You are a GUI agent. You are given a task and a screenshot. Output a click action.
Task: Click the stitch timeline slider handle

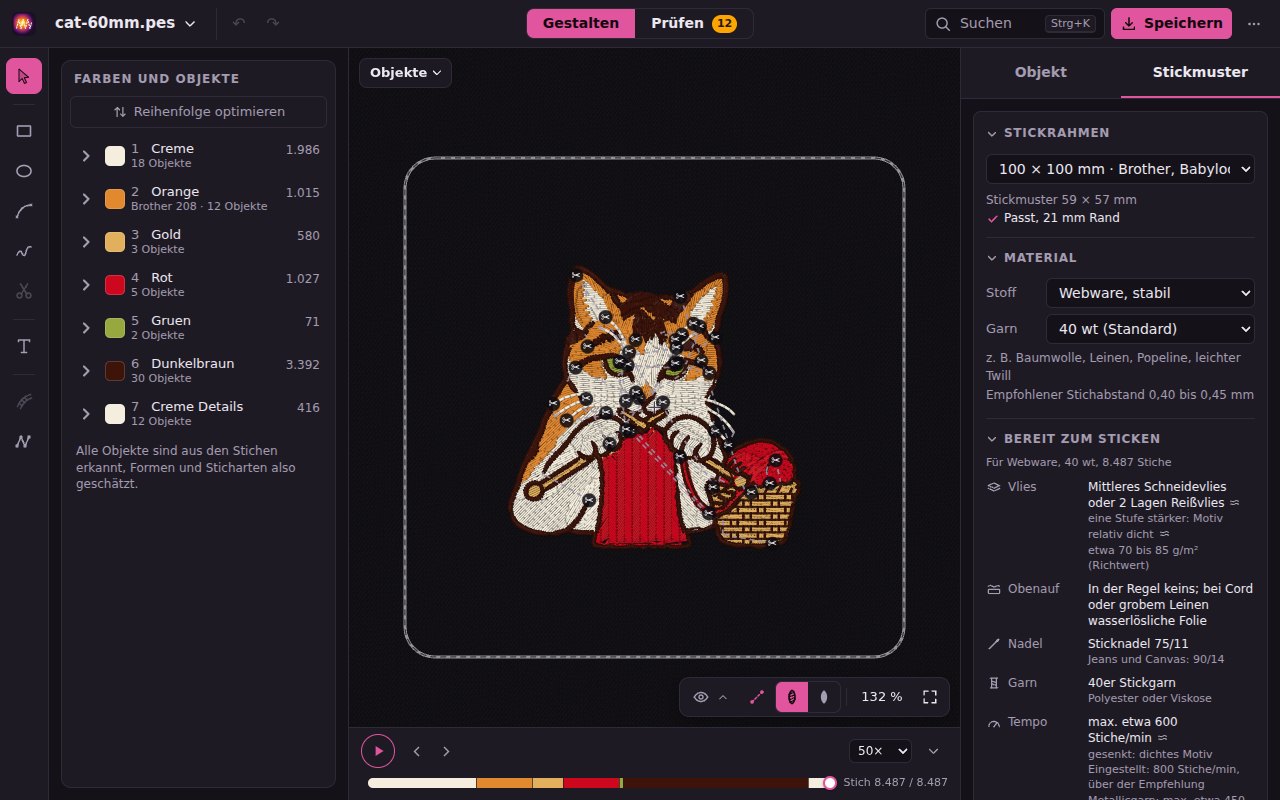point(830,783)
